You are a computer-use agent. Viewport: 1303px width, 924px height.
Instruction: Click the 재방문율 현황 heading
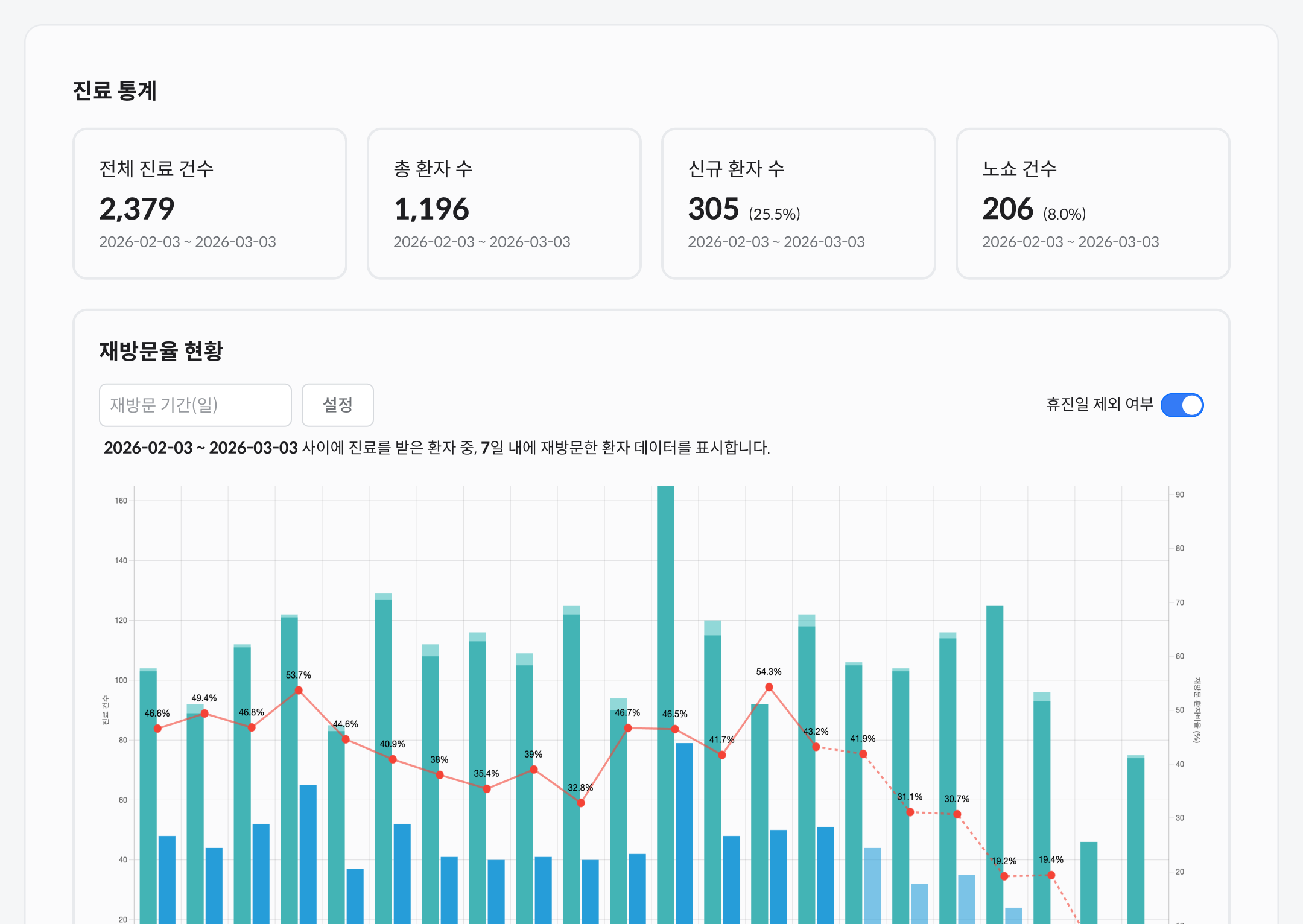point(161,350)
